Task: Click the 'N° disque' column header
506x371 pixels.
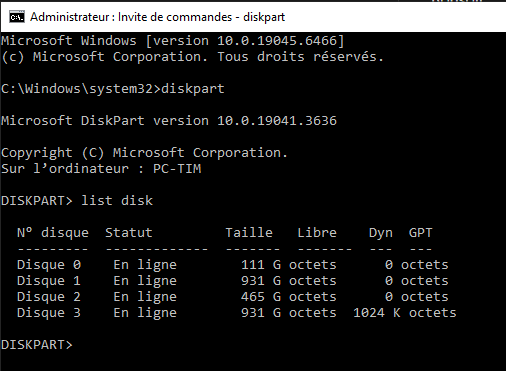Action: click(53, 233)
